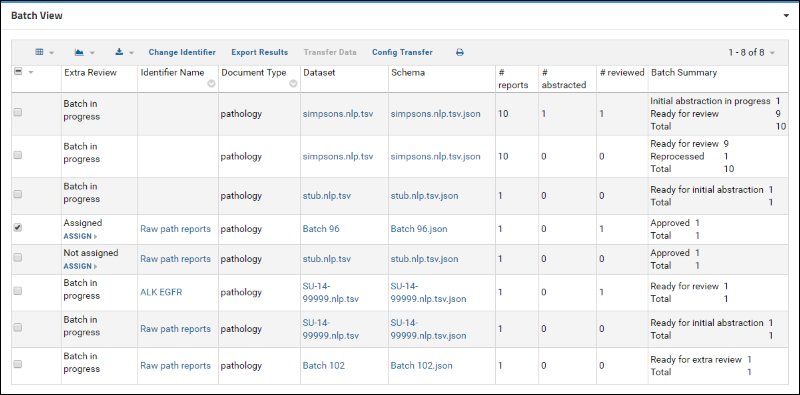The height and width of the screenshot is (395, 800).
Task: Open Document Type column filter icon
Action: pyautogui.click(x=293, y=84)
